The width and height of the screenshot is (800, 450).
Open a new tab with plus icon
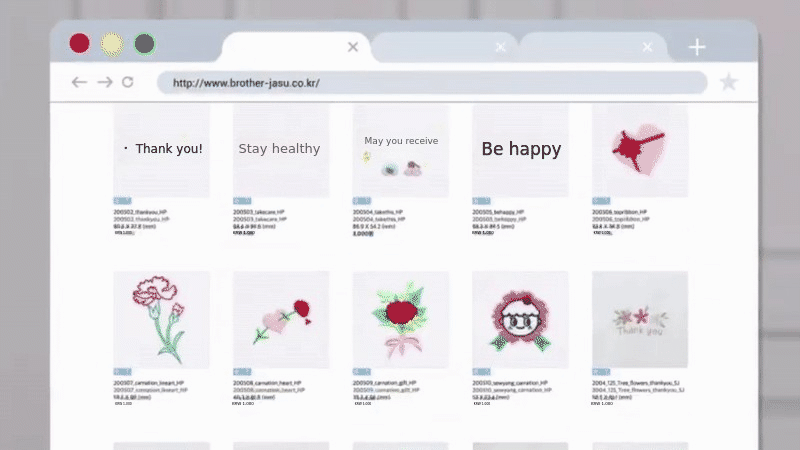[696, 47]
